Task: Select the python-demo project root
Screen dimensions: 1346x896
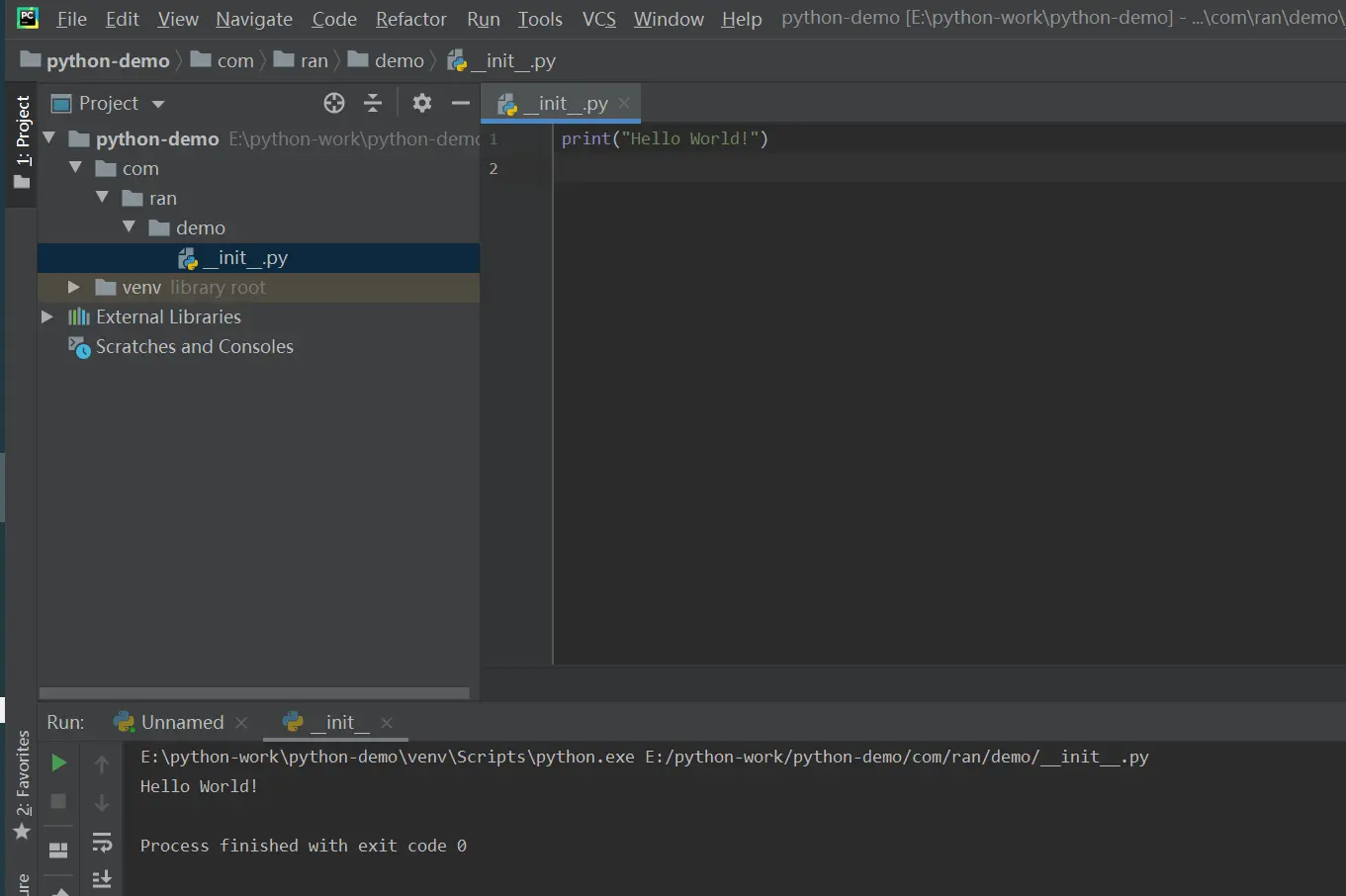Action: coord(258,138)
